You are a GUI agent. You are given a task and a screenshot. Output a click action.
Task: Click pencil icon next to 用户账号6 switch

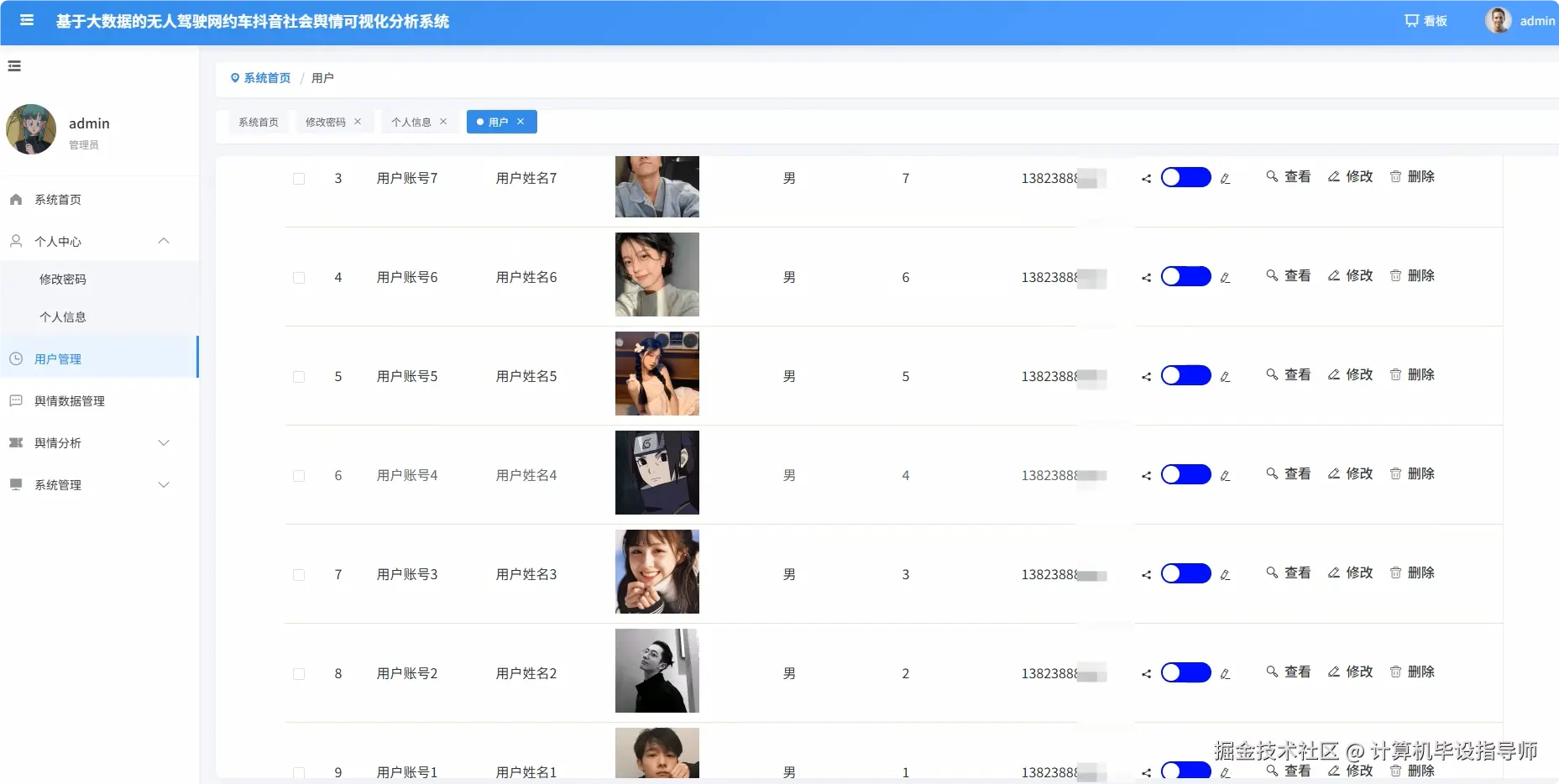[1226, 278]
